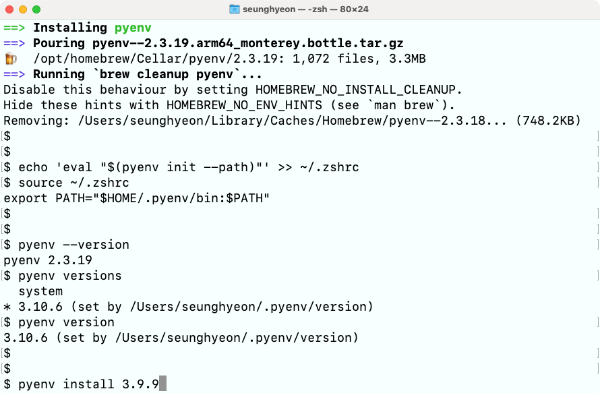Image resolution: width=600 pixels, height=394 pixels.
Task: Click the command 'pyenv --version'
Action: [x=74, y=245]
